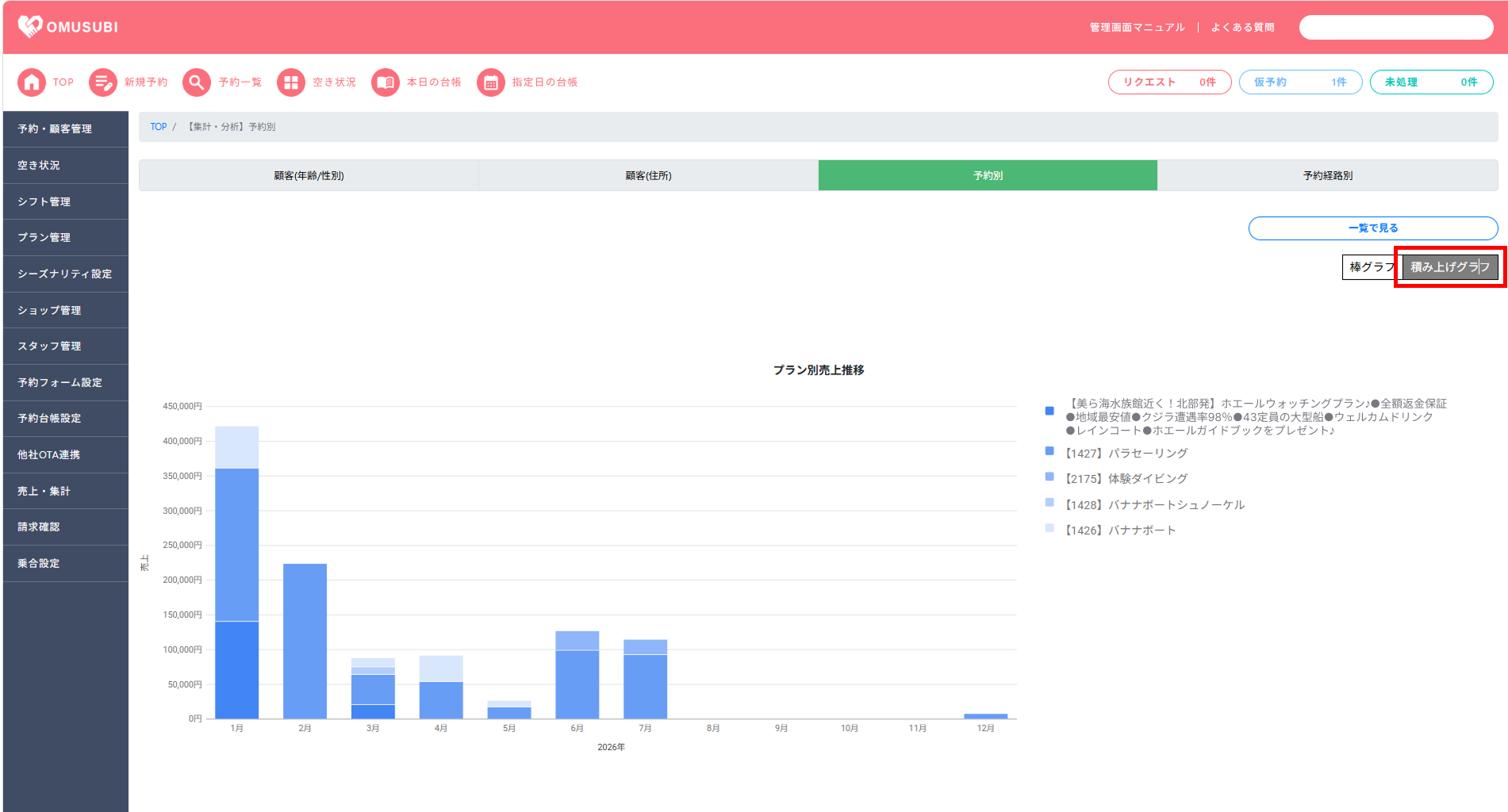Viewport: 1508px width, 812px height.
Task: Click the 予約一覧 magnifier icon
Action: point(197,82)
